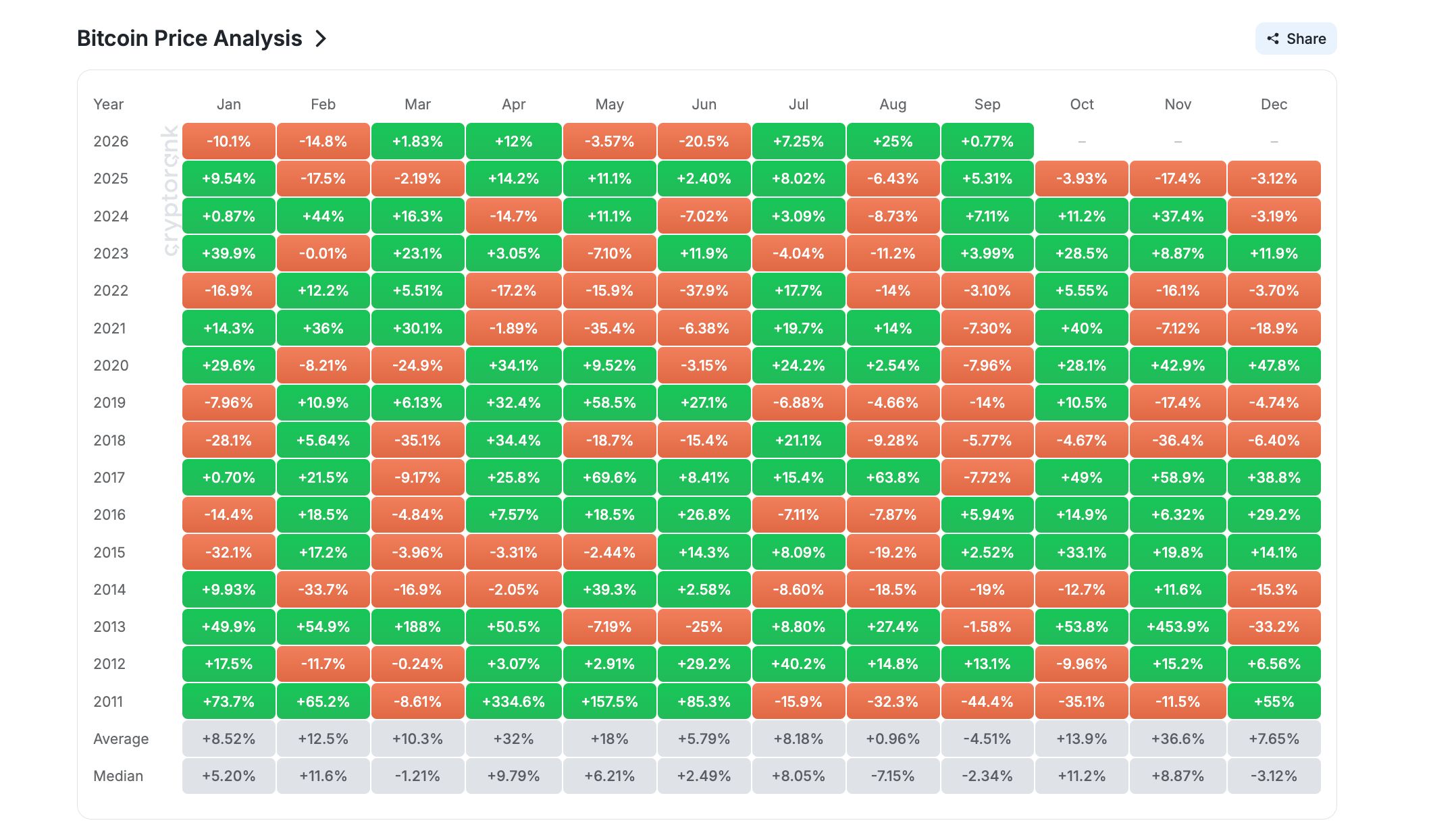
Task: Click the March 2013 +188% cell
Action: click(417, 626)
